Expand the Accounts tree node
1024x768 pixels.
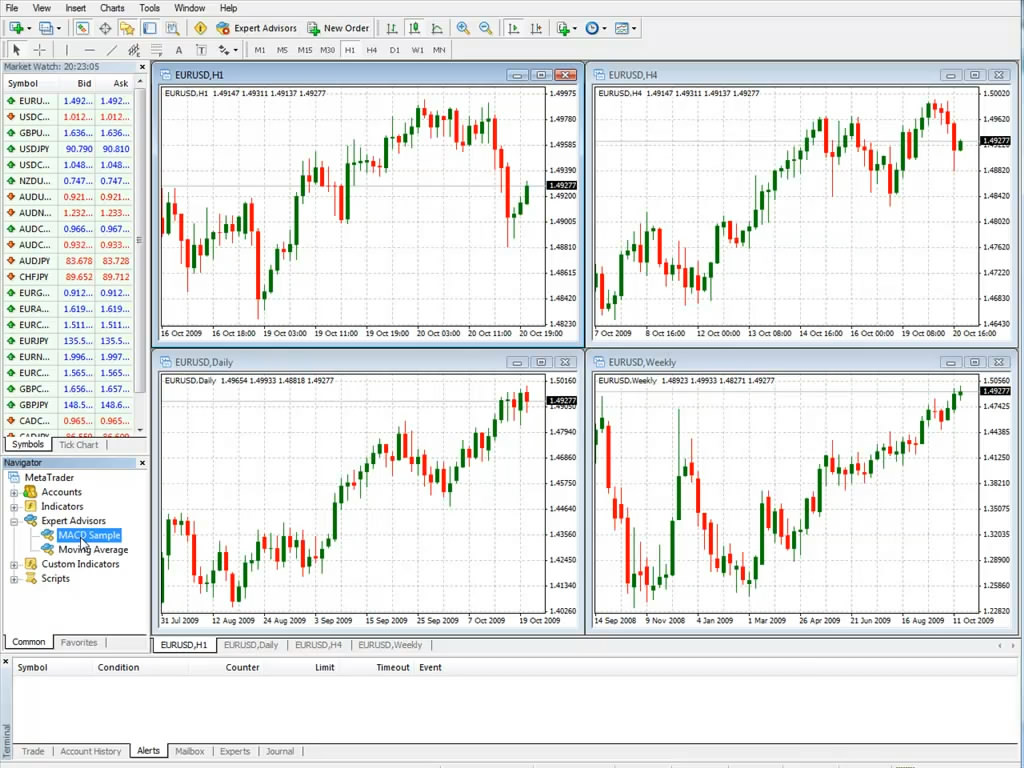14,492
